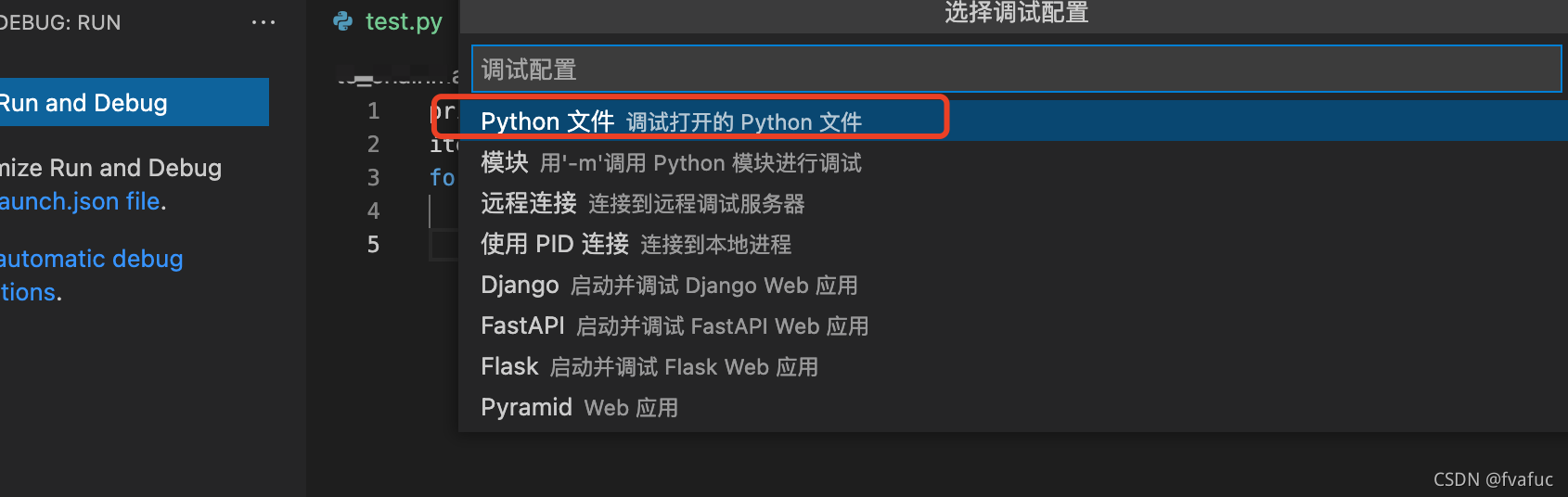
Task: Focus the 调试配置 search input field
Action: (1016, 70)
